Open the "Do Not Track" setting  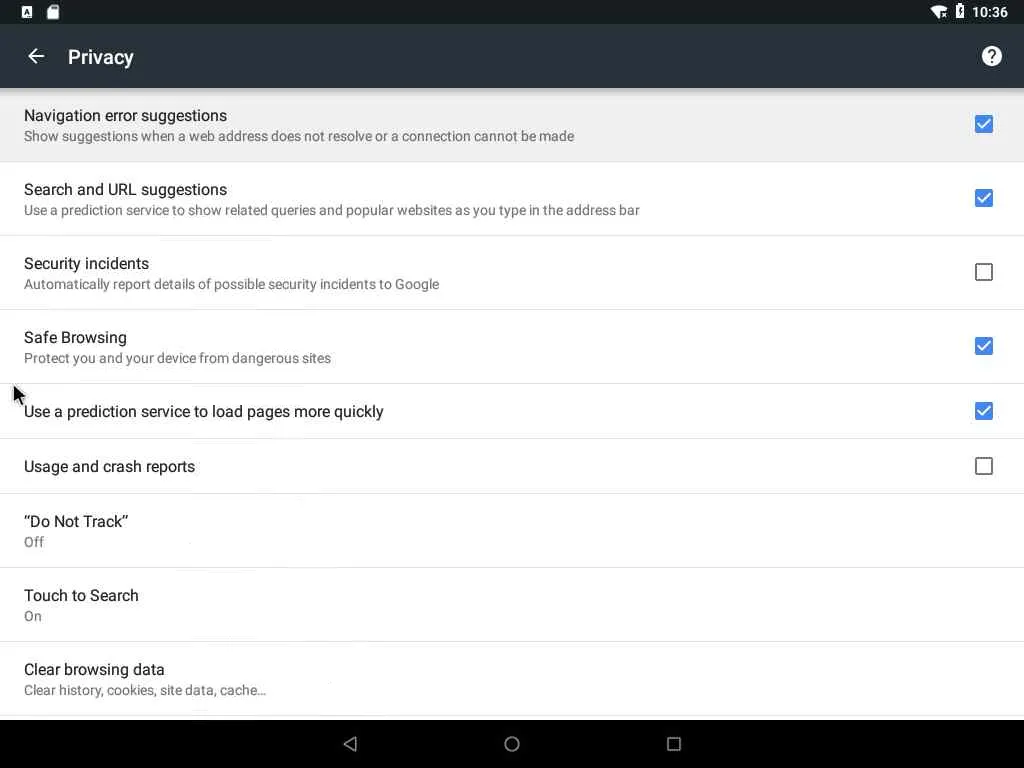[x=512, y=531]
